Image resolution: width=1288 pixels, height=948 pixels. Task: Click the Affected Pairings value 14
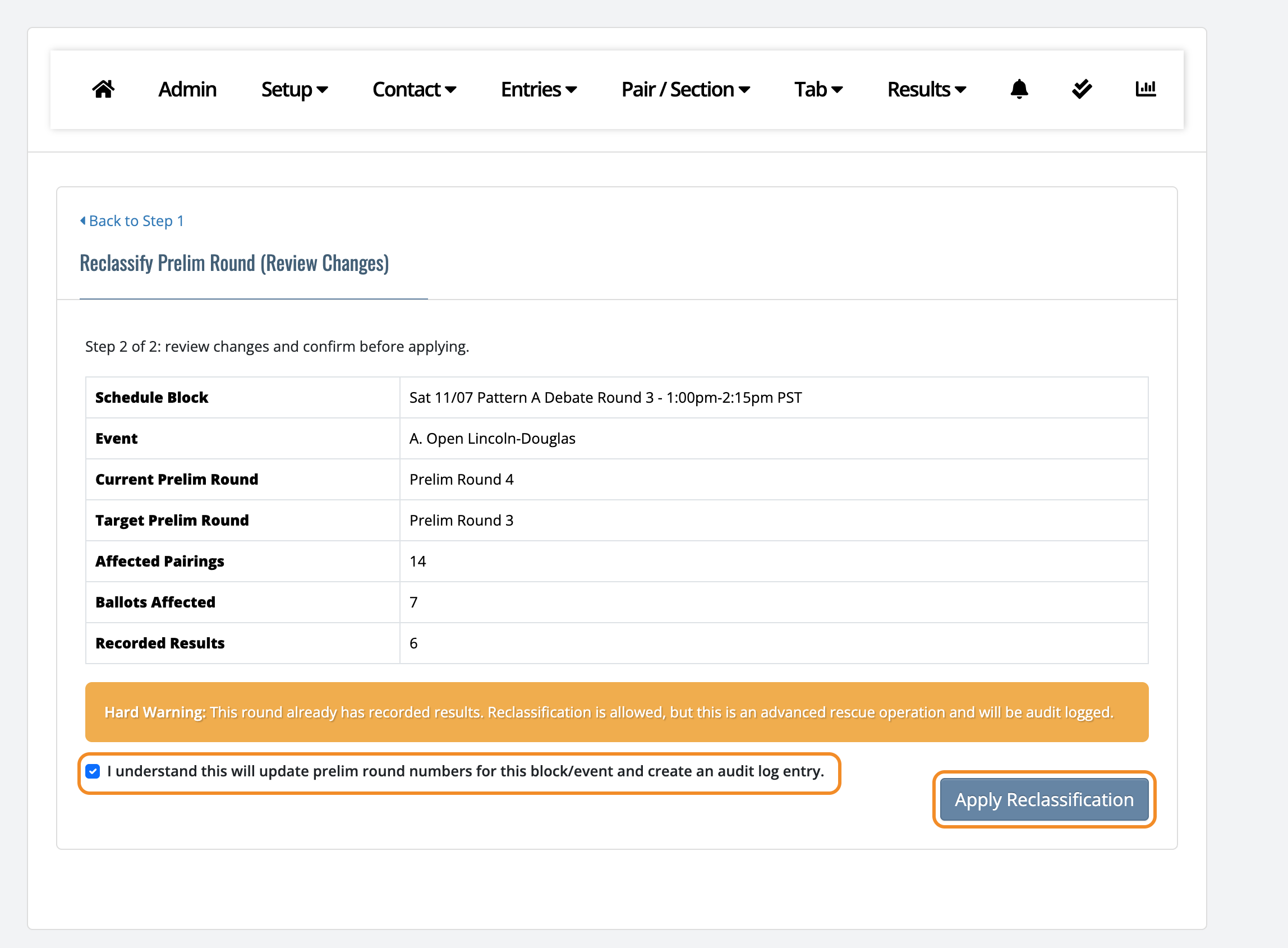(418, 561)
